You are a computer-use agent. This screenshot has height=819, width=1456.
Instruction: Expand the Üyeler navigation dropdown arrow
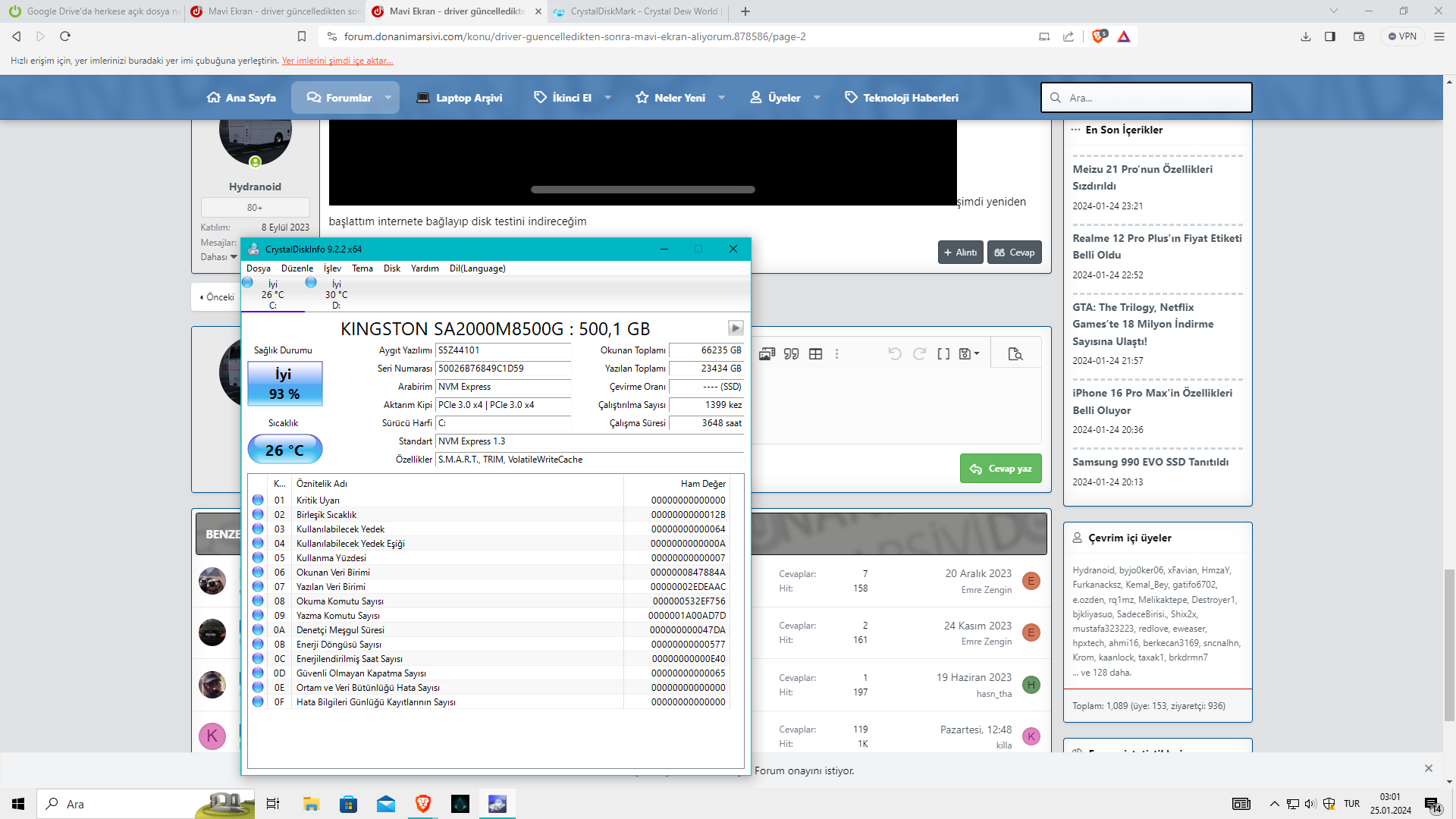tap(817, 98)
